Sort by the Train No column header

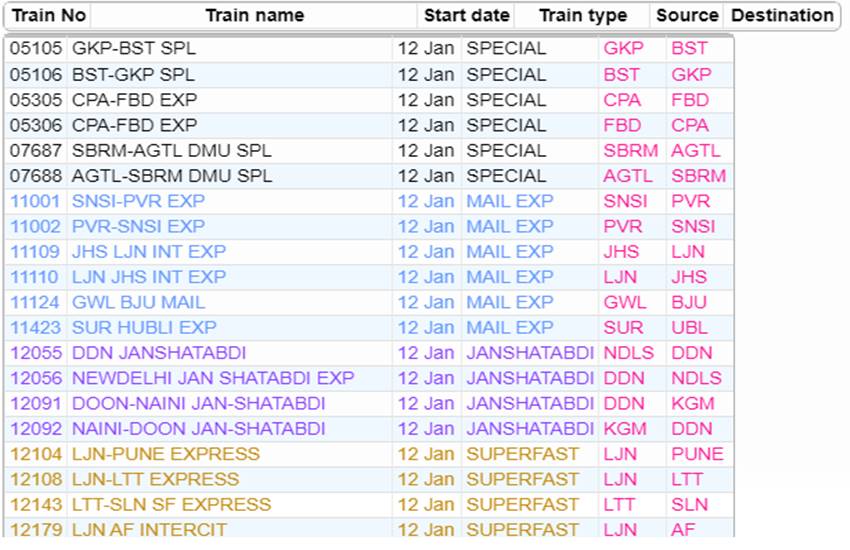click(47, 16)
